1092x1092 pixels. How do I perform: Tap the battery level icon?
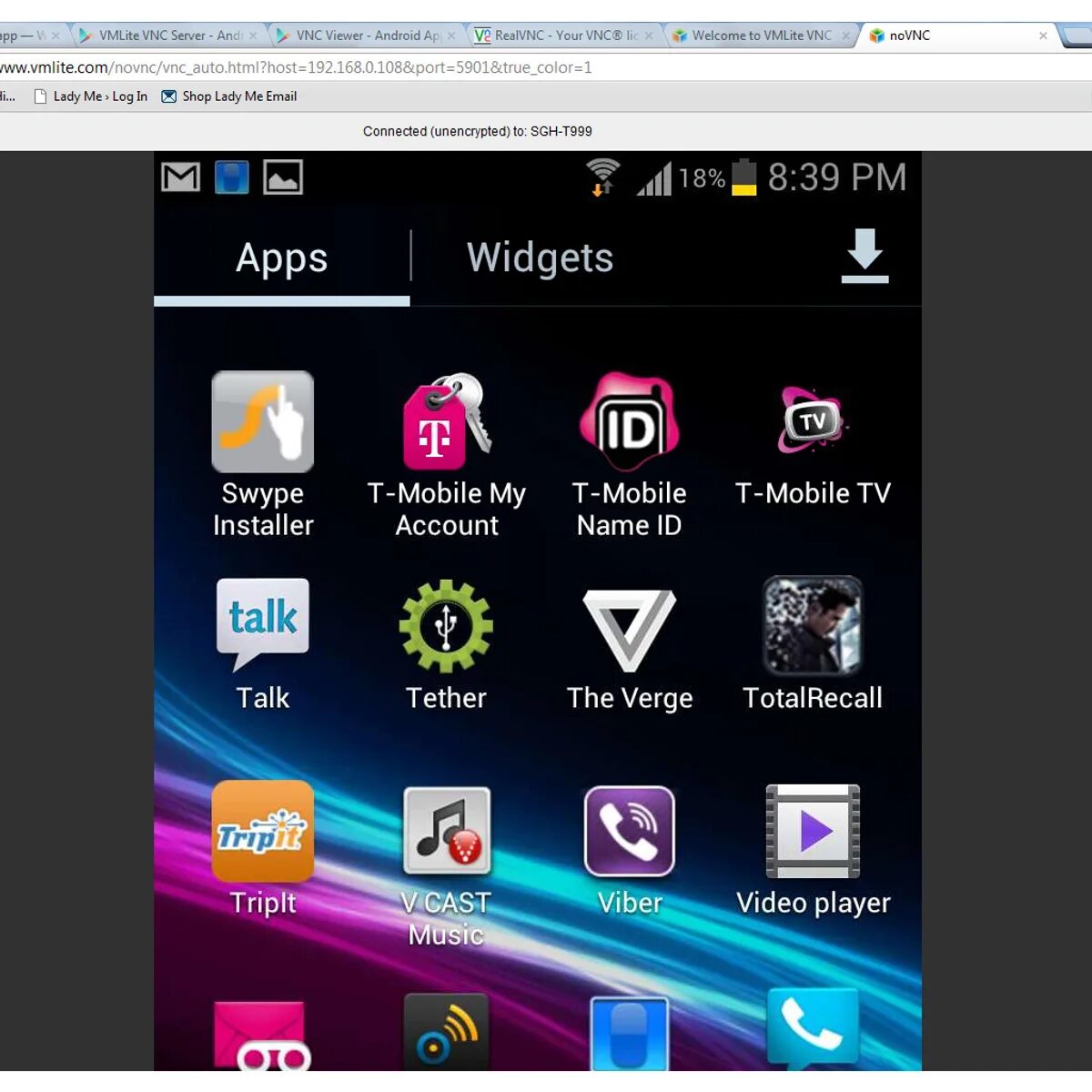744,177
